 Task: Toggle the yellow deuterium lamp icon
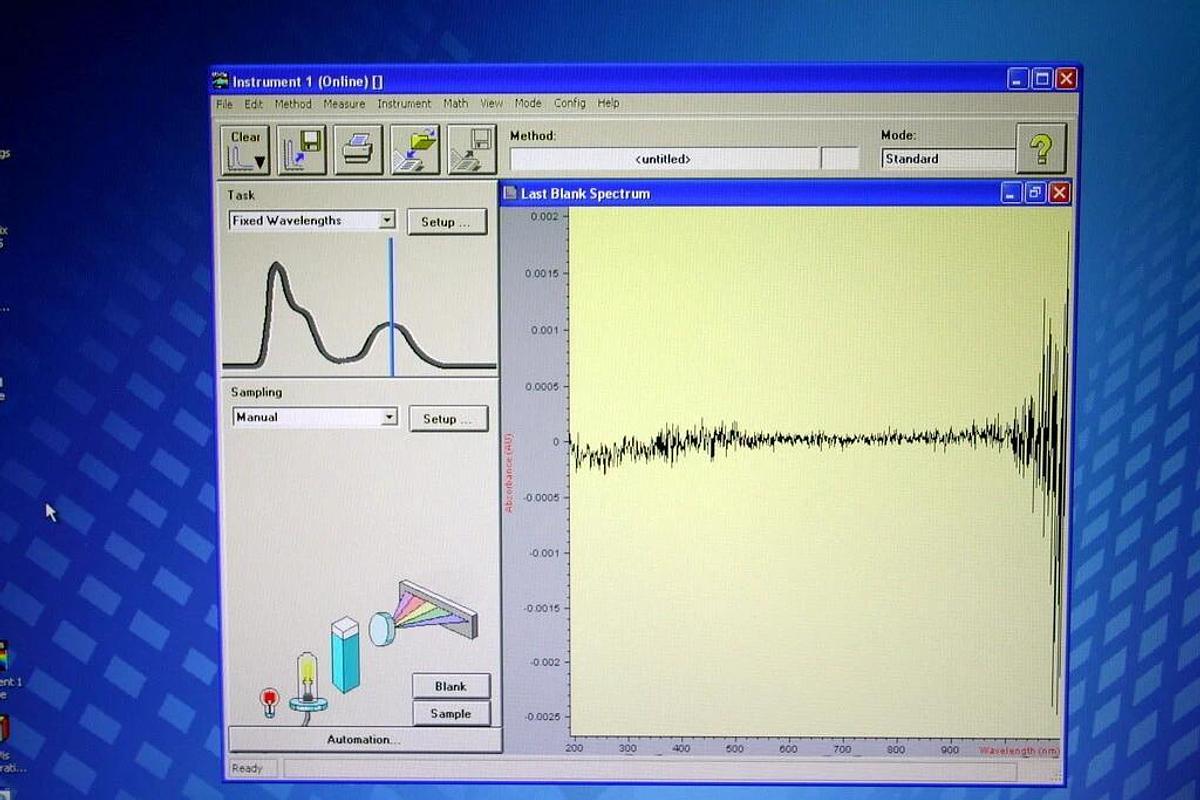308,680
